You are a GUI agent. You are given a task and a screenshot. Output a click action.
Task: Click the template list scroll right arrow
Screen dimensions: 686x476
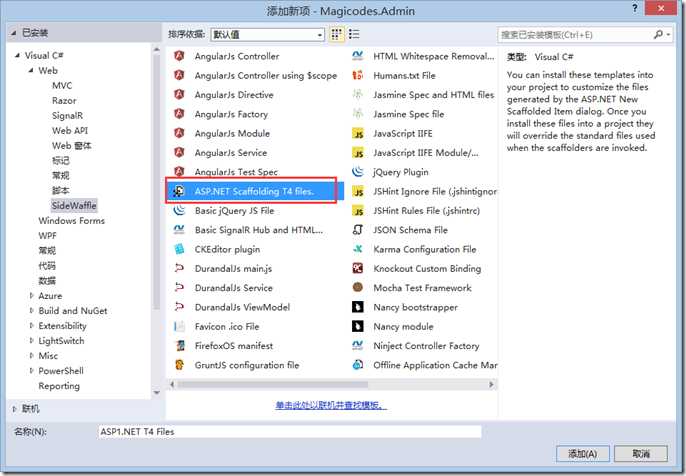[491, 385]
